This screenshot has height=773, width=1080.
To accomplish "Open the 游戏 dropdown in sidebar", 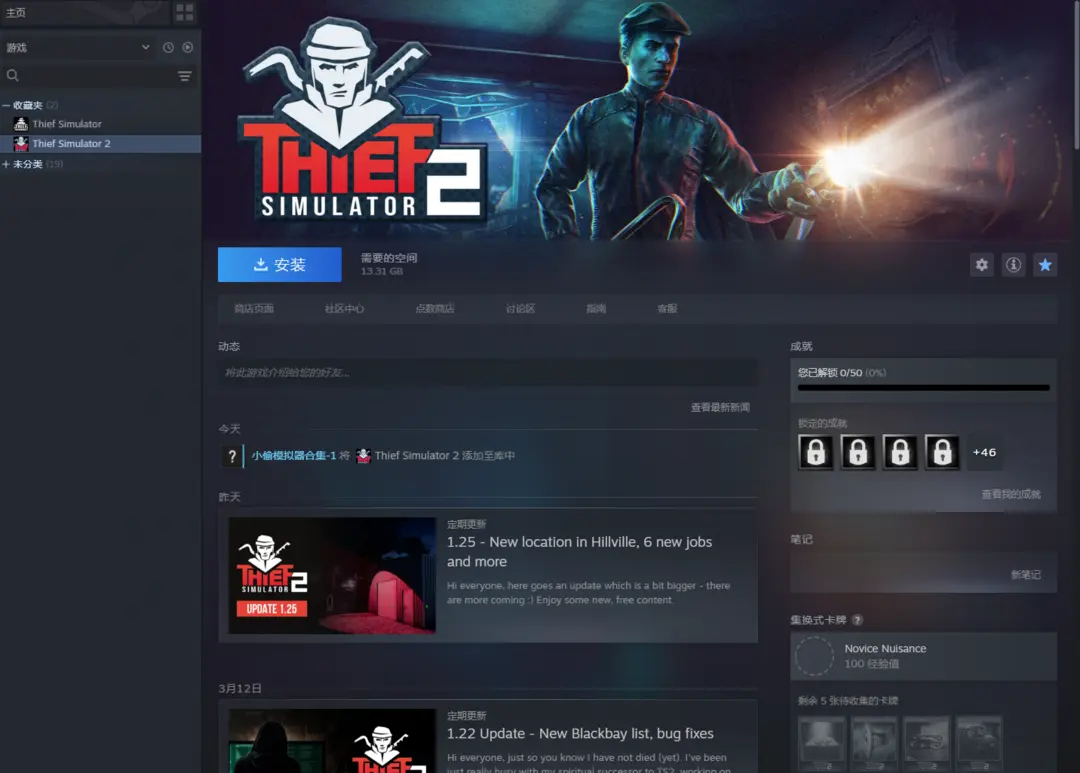I will pyautogui.click(x=79, y=48).
